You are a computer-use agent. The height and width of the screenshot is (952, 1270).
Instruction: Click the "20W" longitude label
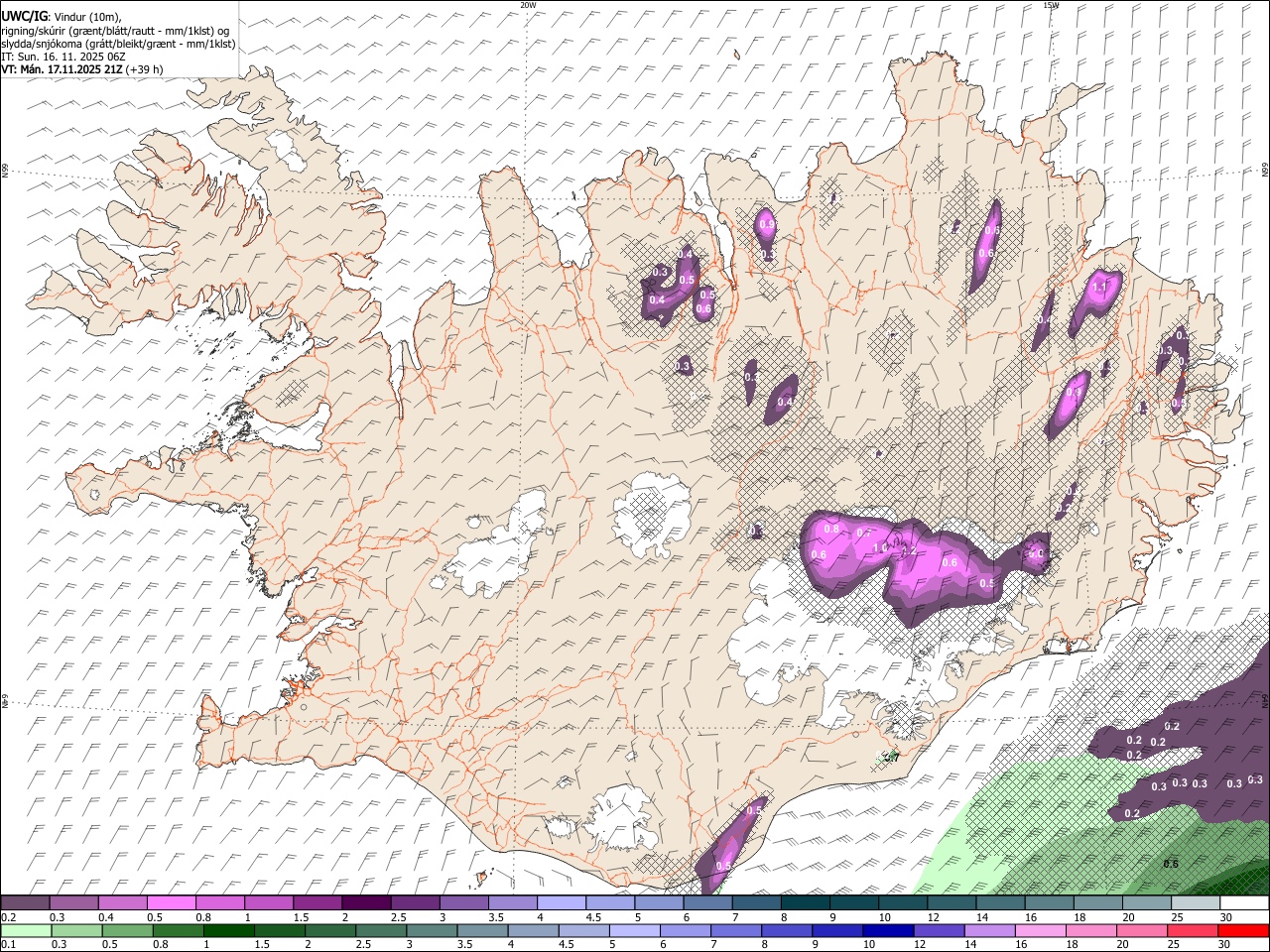click(528, 5)
